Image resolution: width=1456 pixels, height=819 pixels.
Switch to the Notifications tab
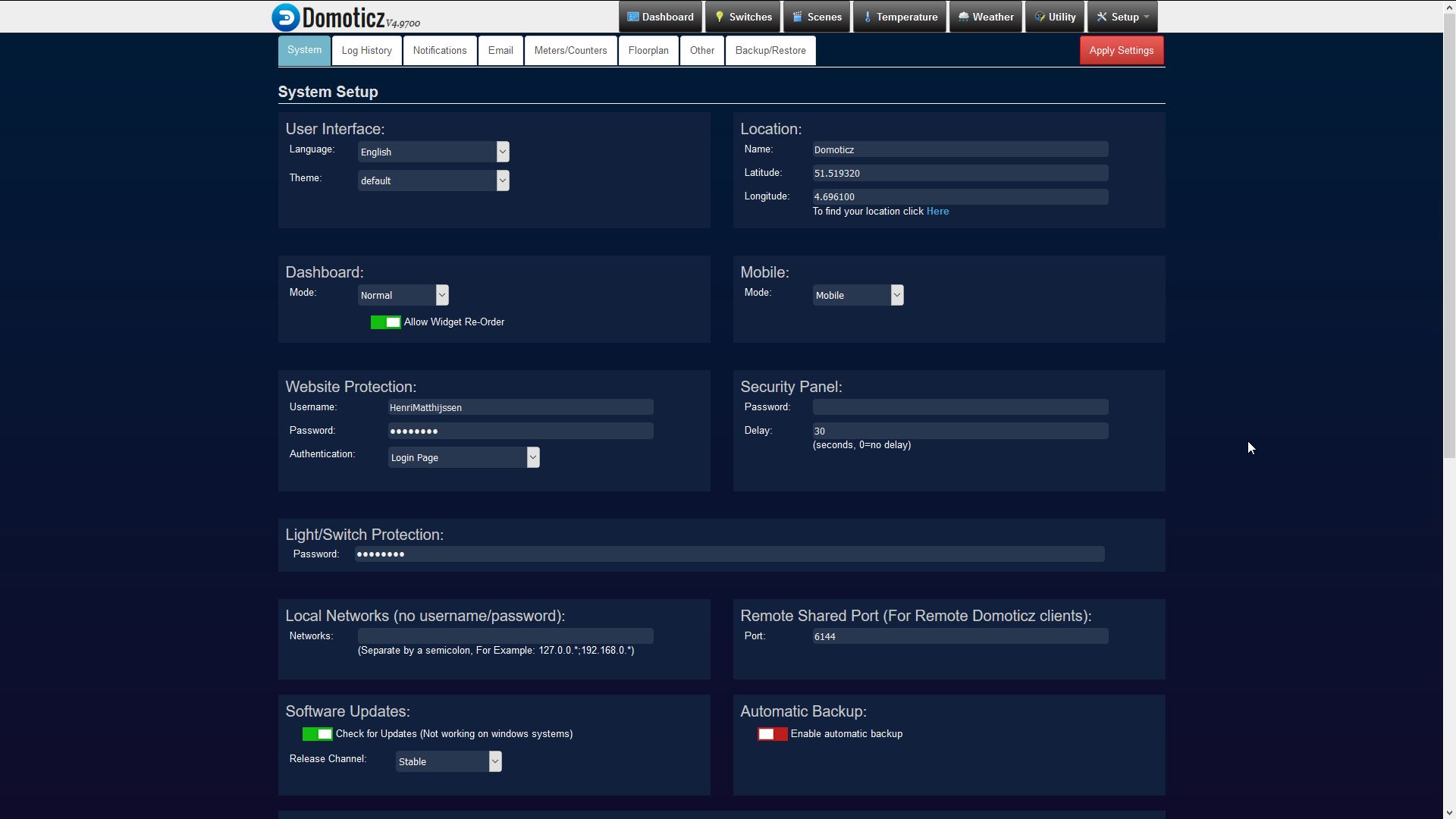click(440, 51)
